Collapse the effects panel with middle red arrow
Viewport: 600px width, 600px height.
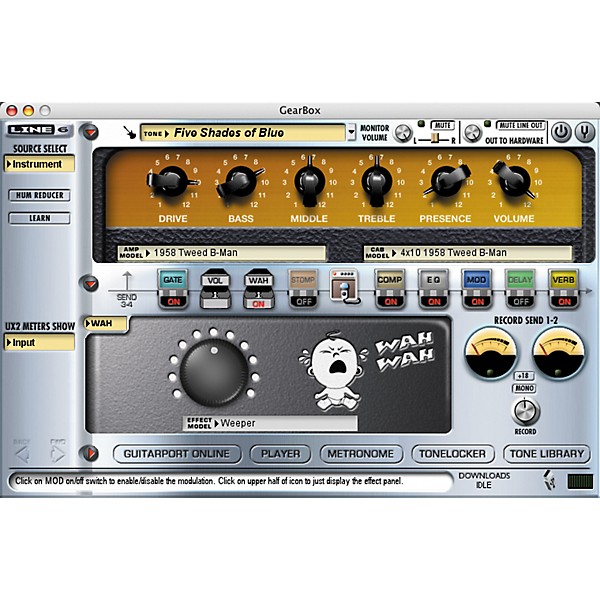[90, 284]
